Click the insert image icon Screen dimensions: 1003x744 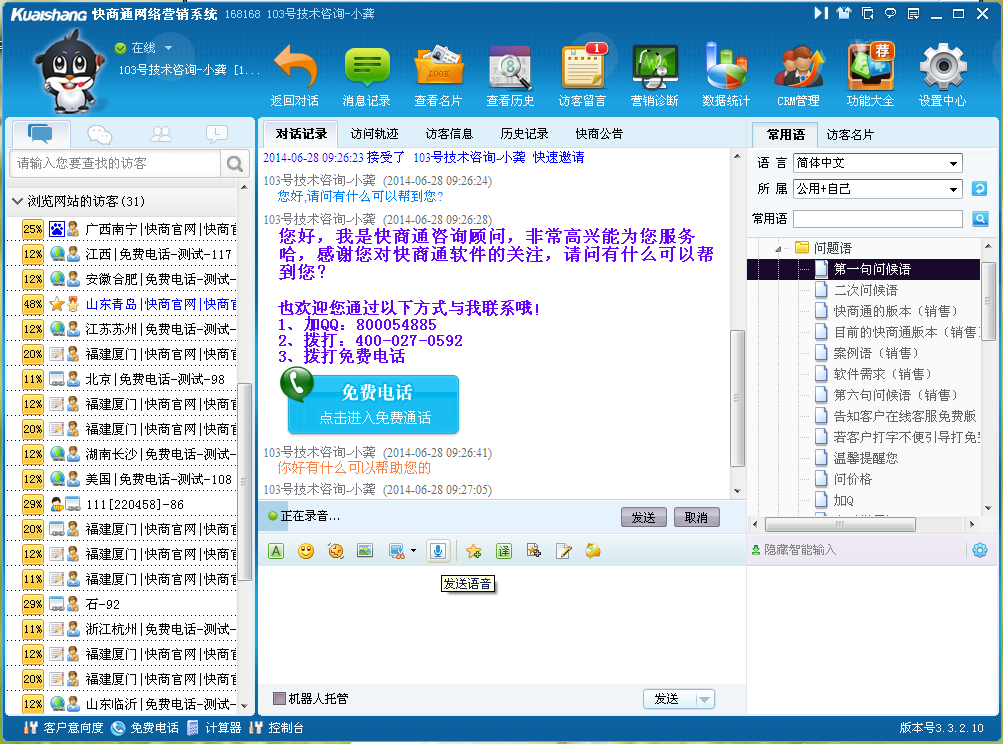[x=365, y=550]
